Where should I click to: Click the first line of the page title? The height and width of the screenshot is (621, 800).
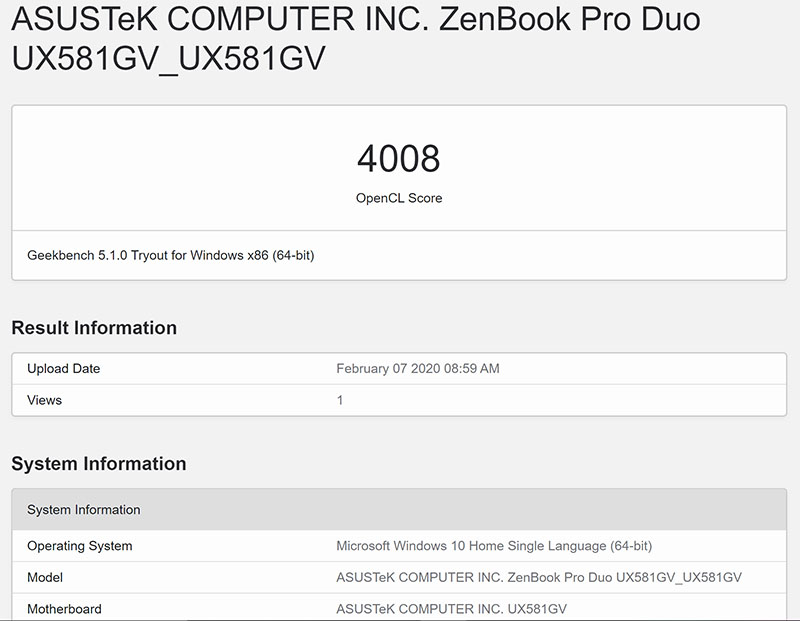(x=356, y=21)
